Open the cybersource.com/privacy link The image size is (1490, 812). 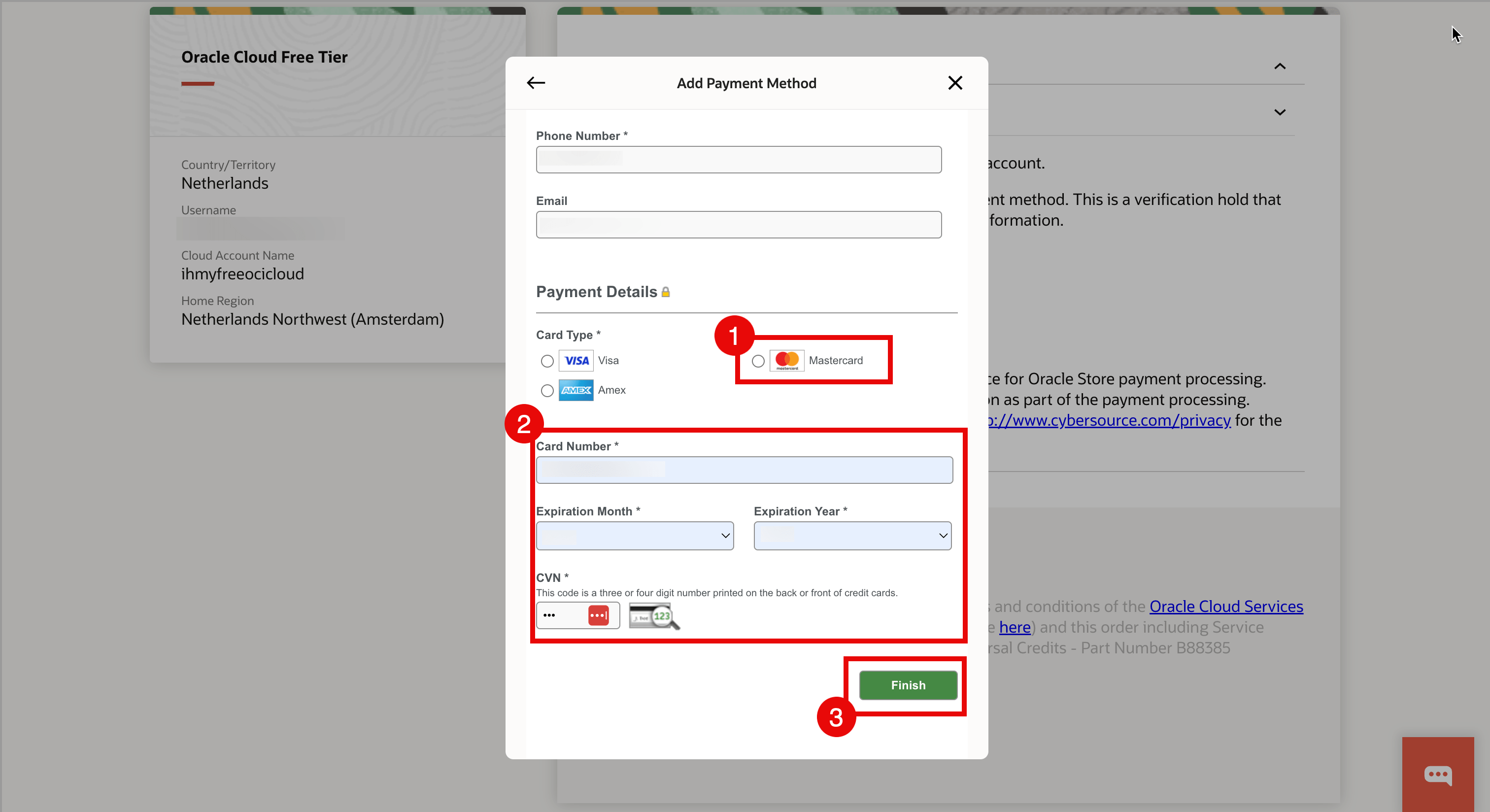click(1111, 420)
